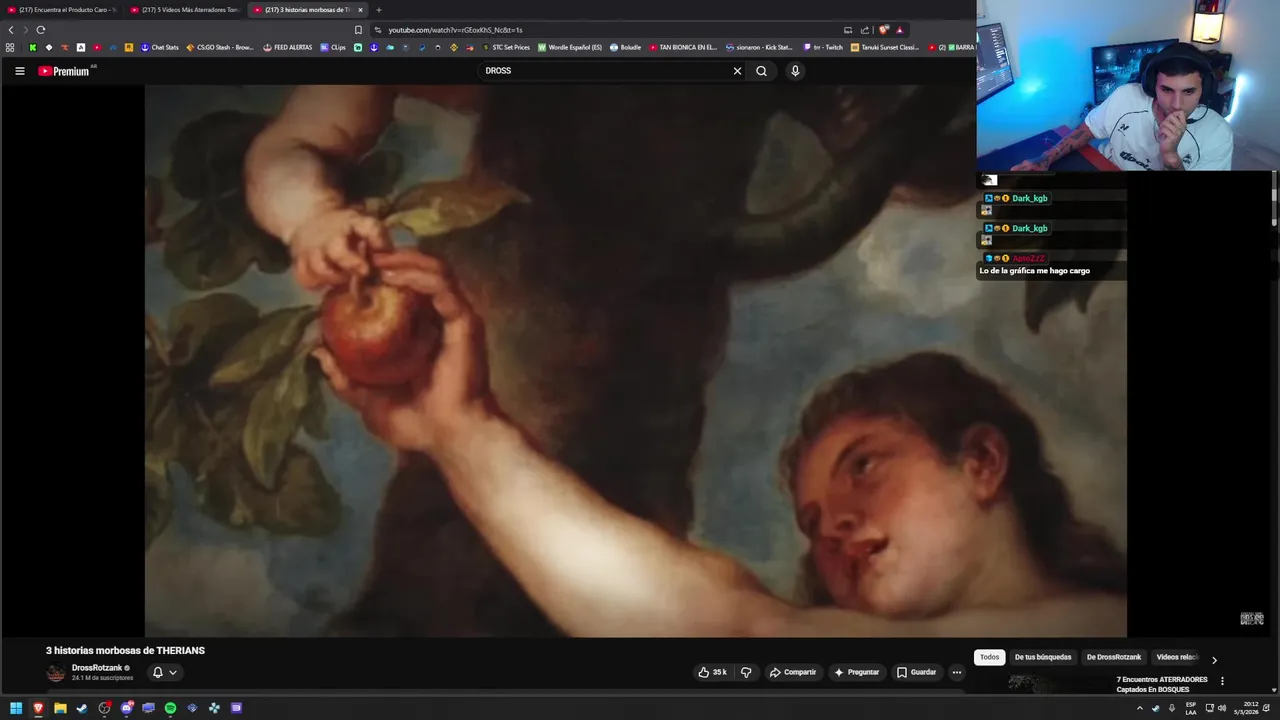
Task: Select the Todos filter chip
Action: pyautogui.click(x=989, y=657)
